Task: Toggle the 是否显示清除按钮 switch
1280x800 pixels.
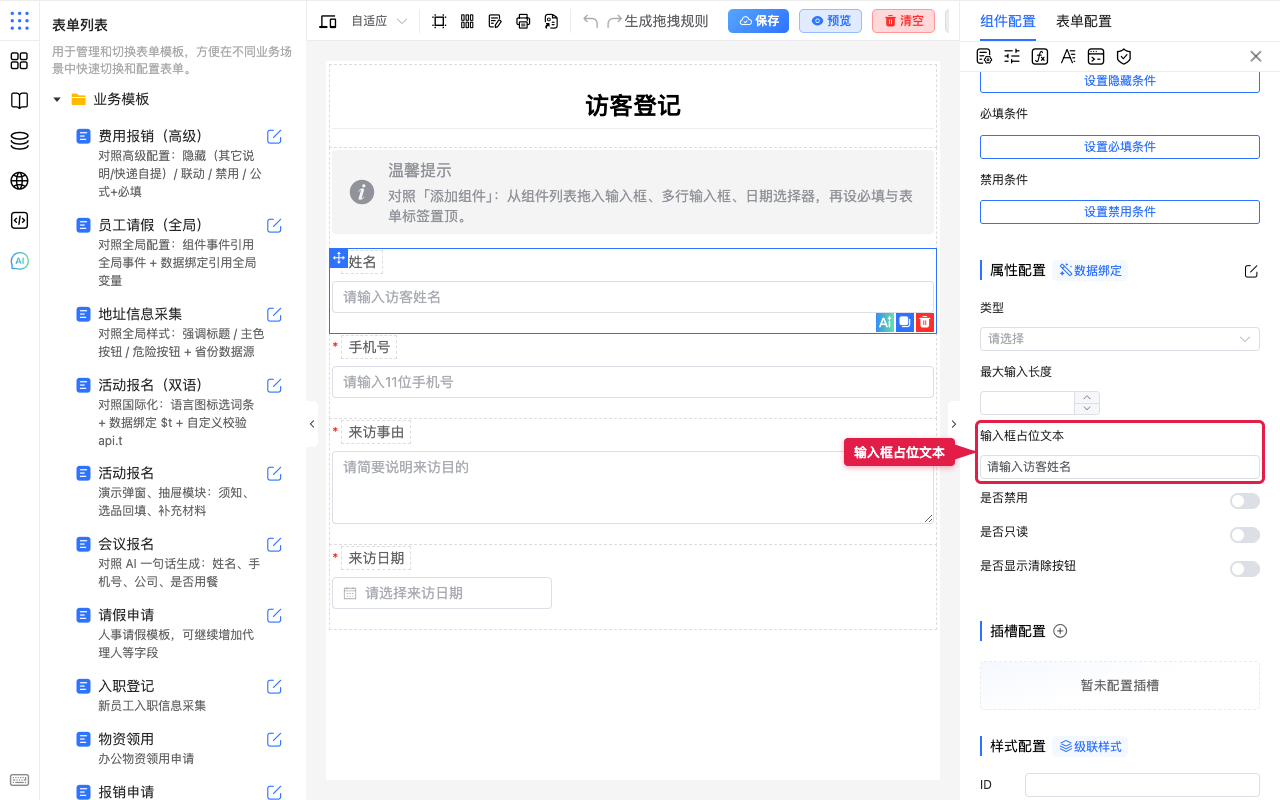Action: (x=1245, y=569)
